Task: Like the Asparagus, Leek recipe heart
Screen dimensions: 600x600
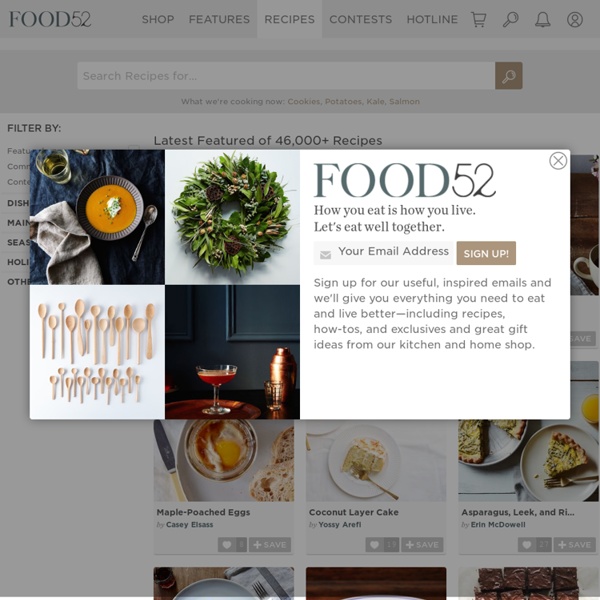Action: (x=527, y=545)
